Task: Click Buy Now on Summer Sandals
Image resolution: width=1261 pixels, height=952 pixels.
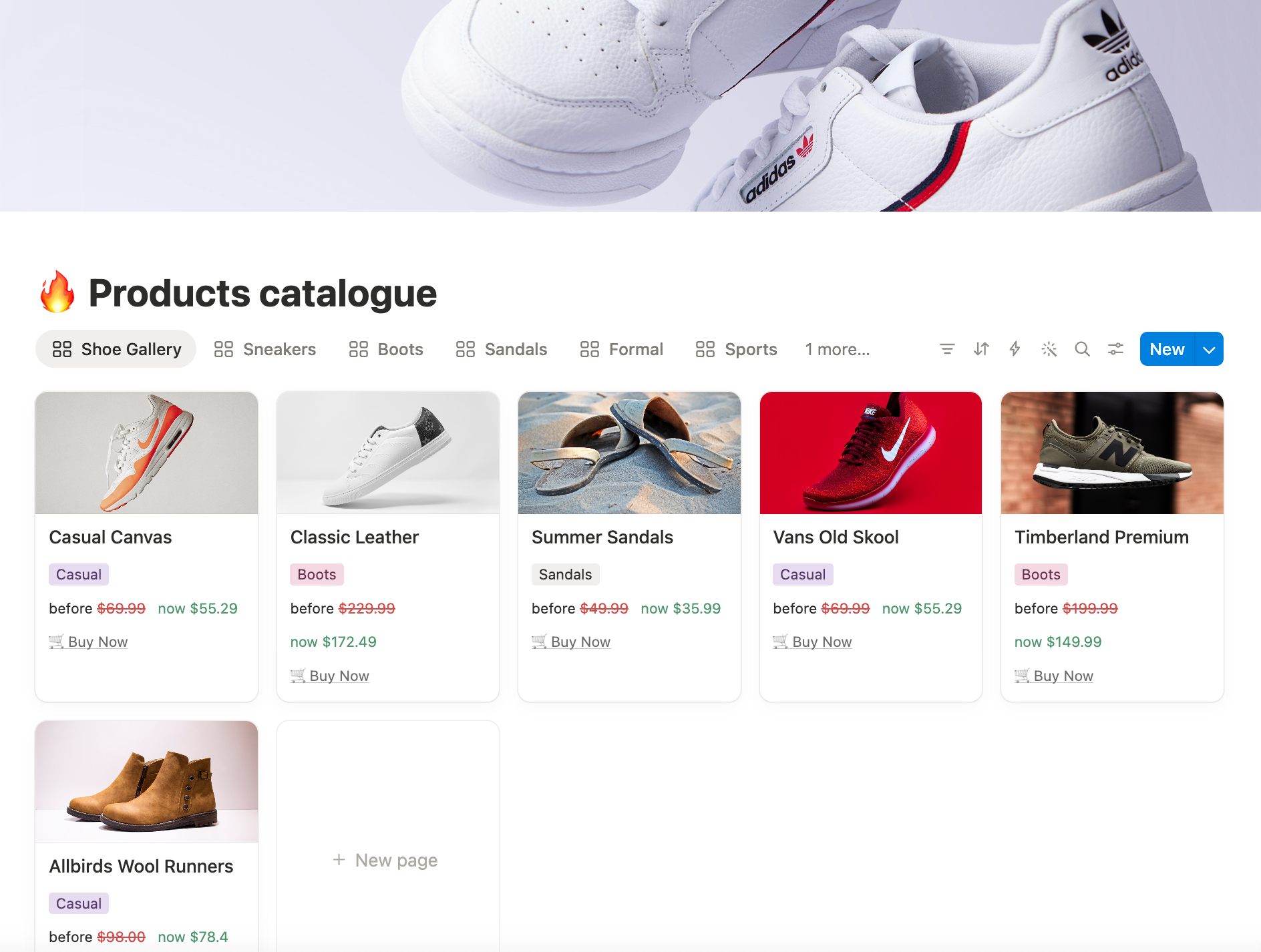Action: pos(571,642)
